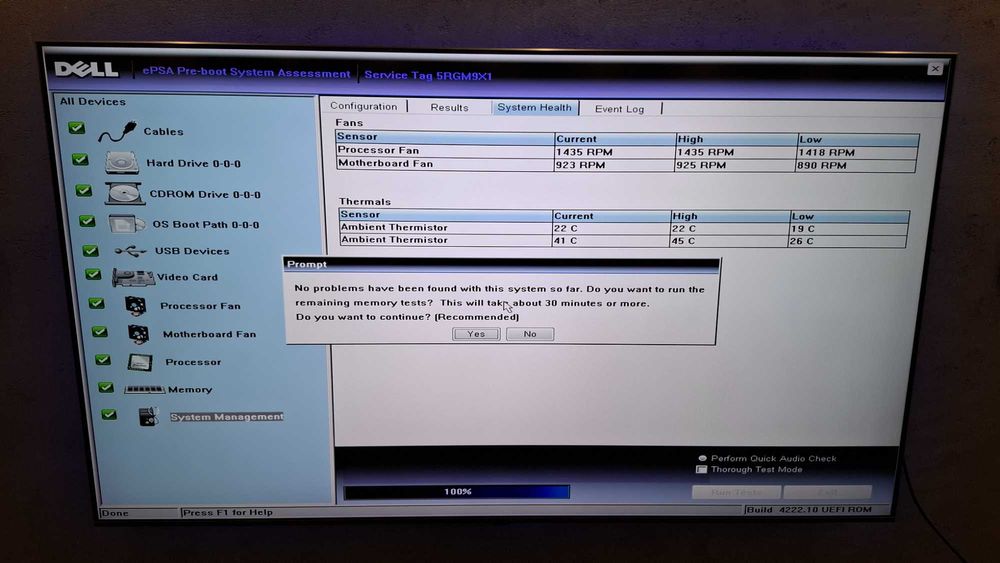Select Video Card entry
Image resolution: width=1000 pixels, height=563 pixels.
tap(188, 277)
